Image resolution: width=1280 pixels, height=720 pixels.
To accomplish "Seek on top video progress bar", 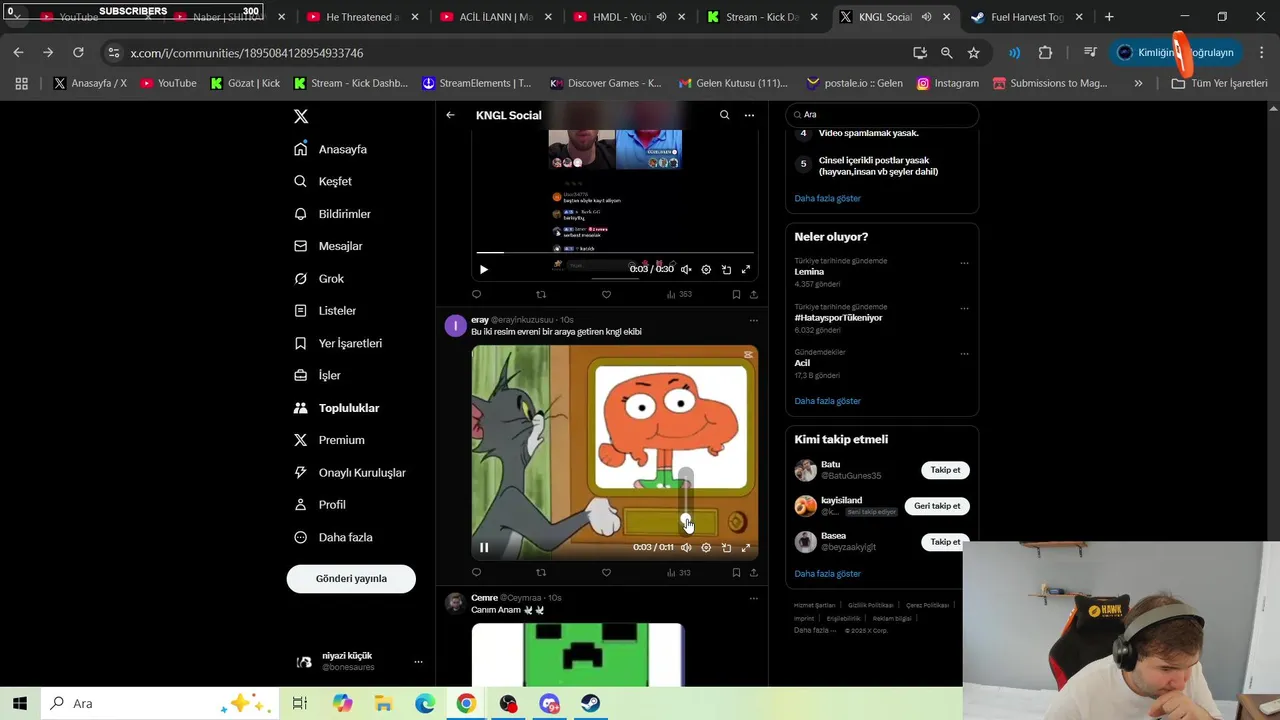I will pos(615,252).
